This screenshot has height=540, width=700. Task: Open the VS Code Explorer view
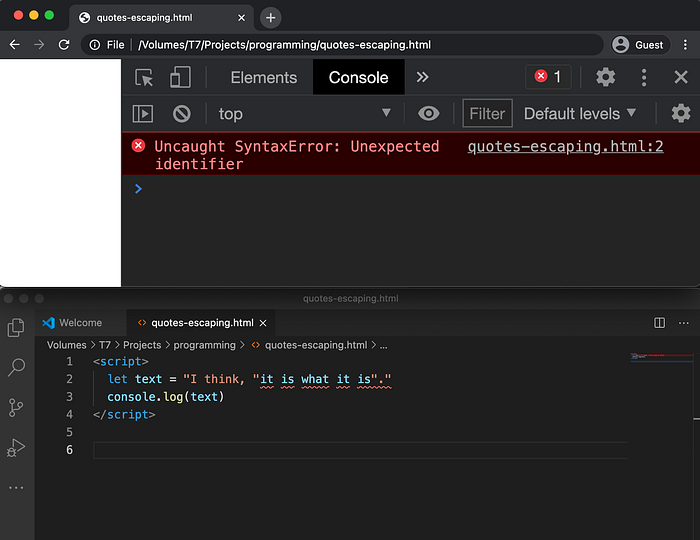[17, 328]
